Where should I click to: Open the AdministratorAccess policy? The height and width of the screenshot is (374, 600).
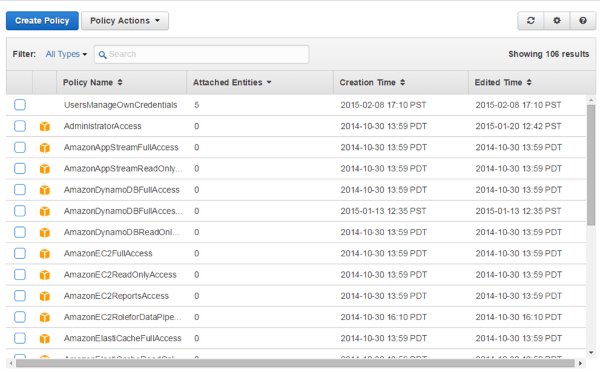(103, 126)
